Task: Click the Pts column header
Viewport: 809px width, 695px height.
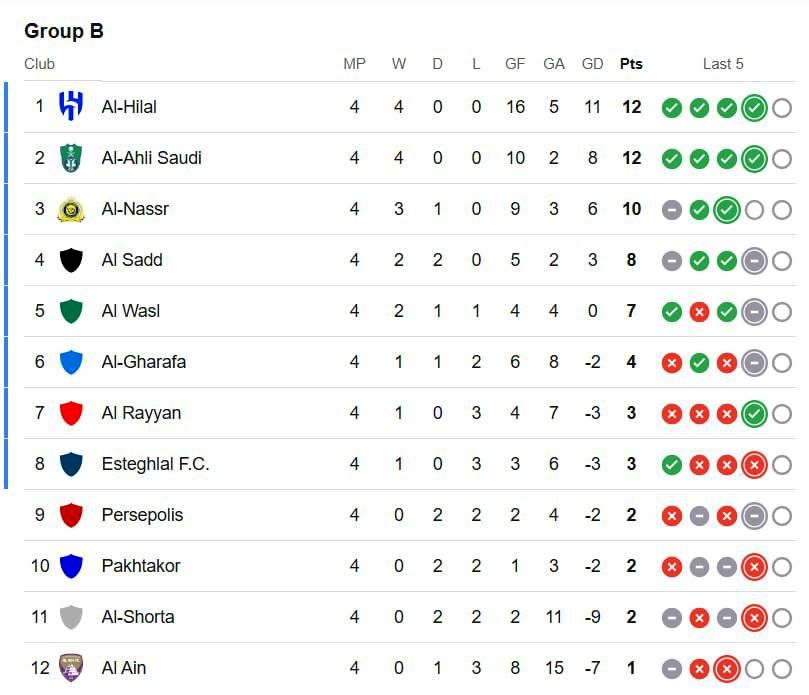Action: [631, 64]
